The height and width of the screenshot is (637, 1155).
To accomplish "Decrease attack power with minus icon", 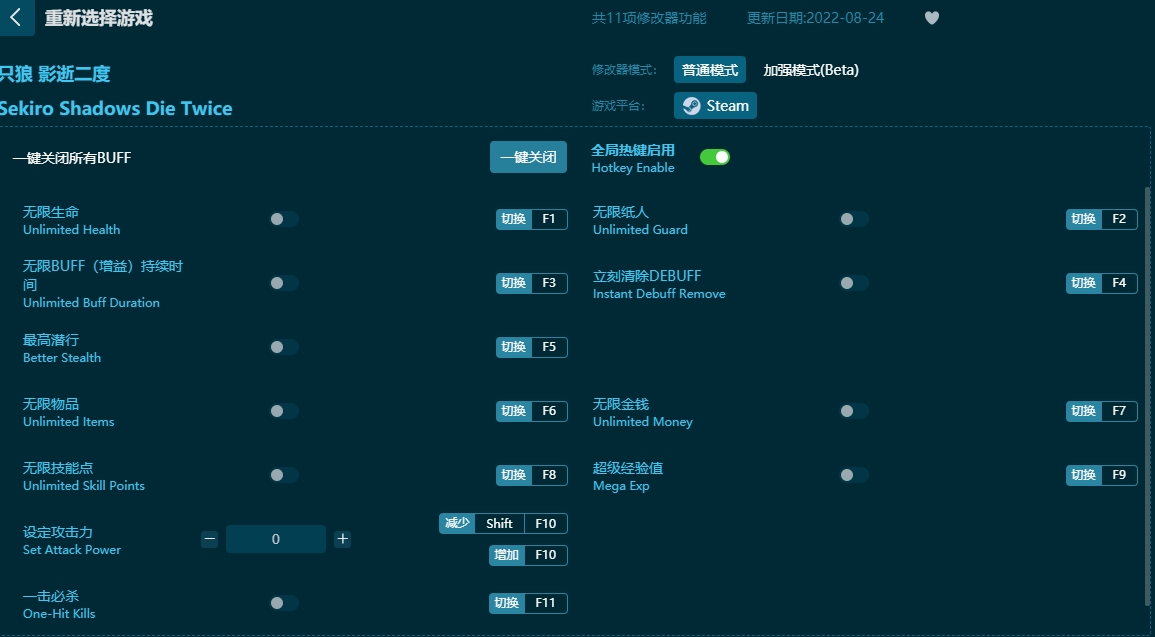I will point(209,539).
